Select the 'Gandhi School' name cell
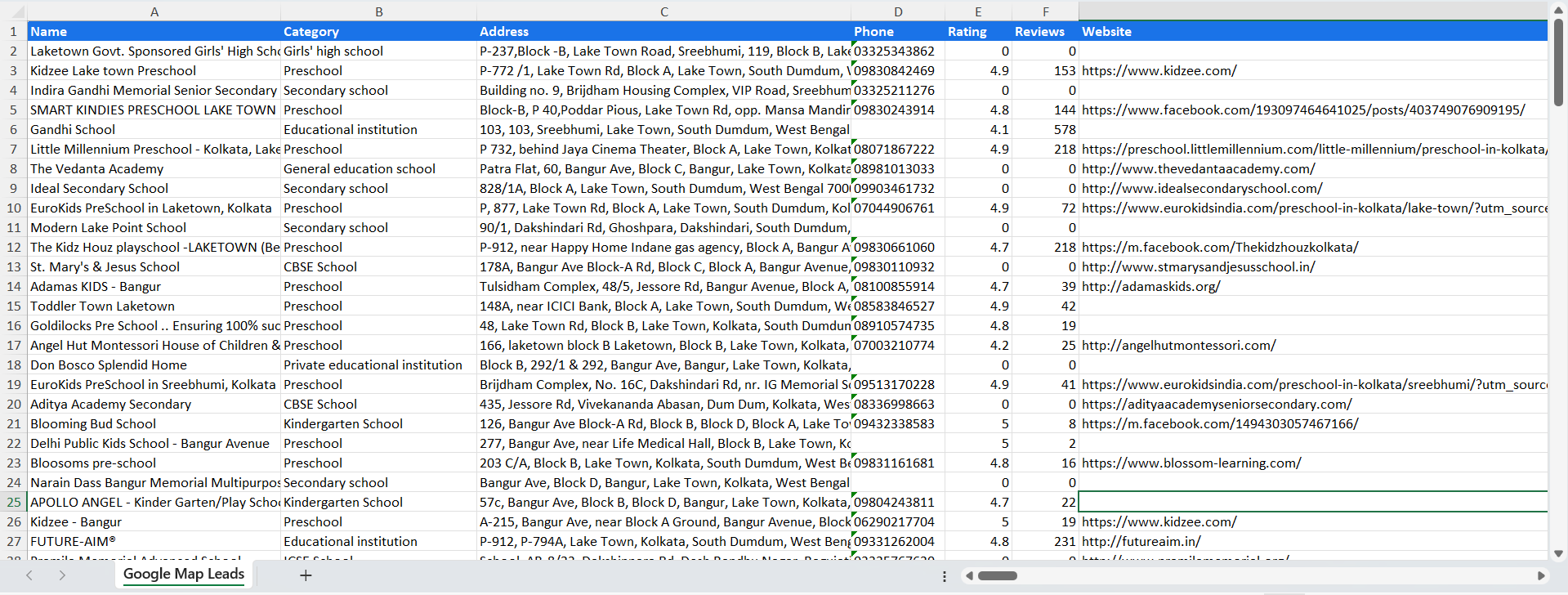Viewport: 1568px width, 595px height. coord(154,129)
